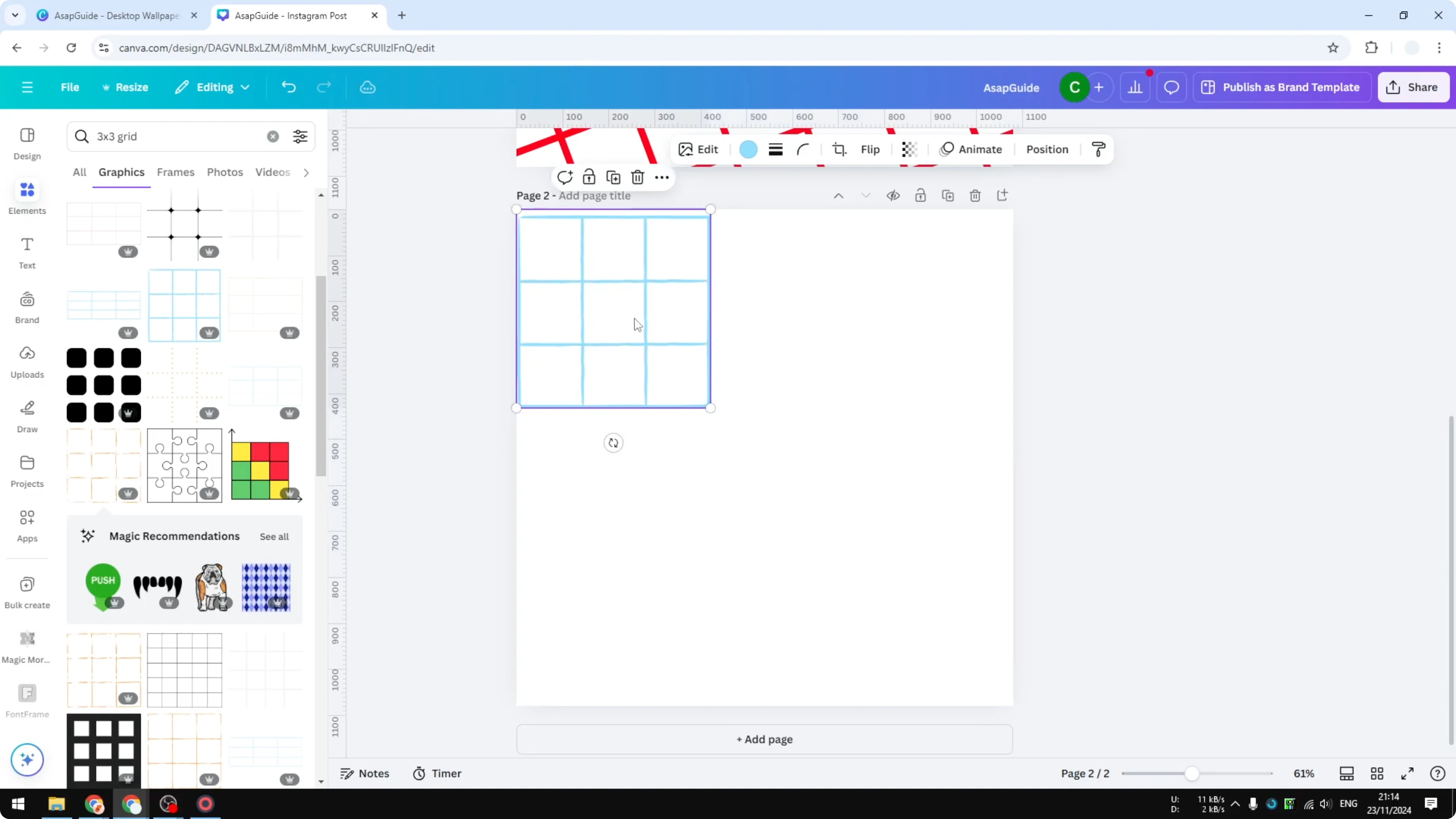Click See all in Magic Recommendations
The width and height of the screenshot is (1456, 819).
[x=273, y=537]
